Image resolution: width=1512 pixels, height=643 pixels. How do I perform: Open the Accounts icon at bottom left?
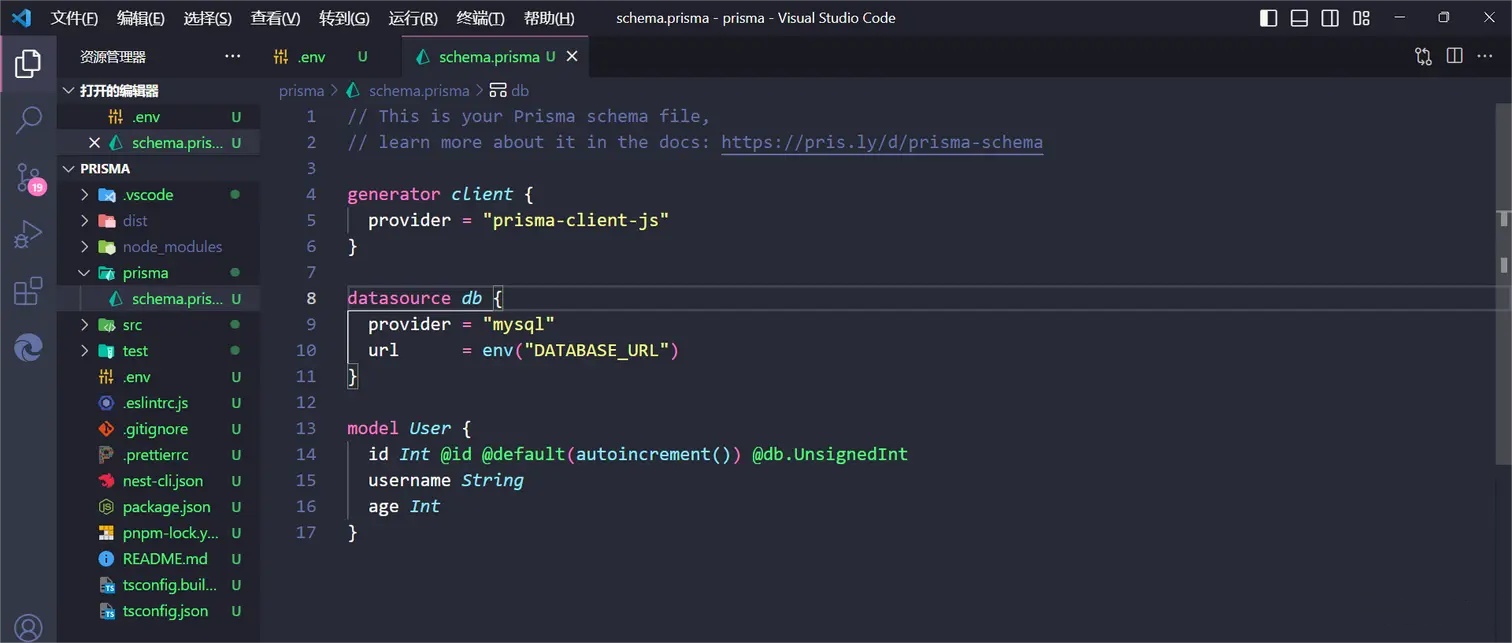click(x=28, y=626)
